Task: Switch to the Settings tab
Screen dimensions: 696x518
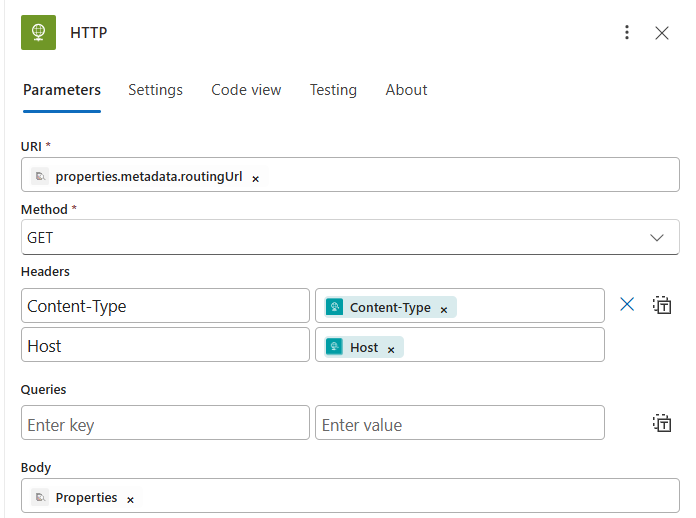Action: [x=155, y=90]
